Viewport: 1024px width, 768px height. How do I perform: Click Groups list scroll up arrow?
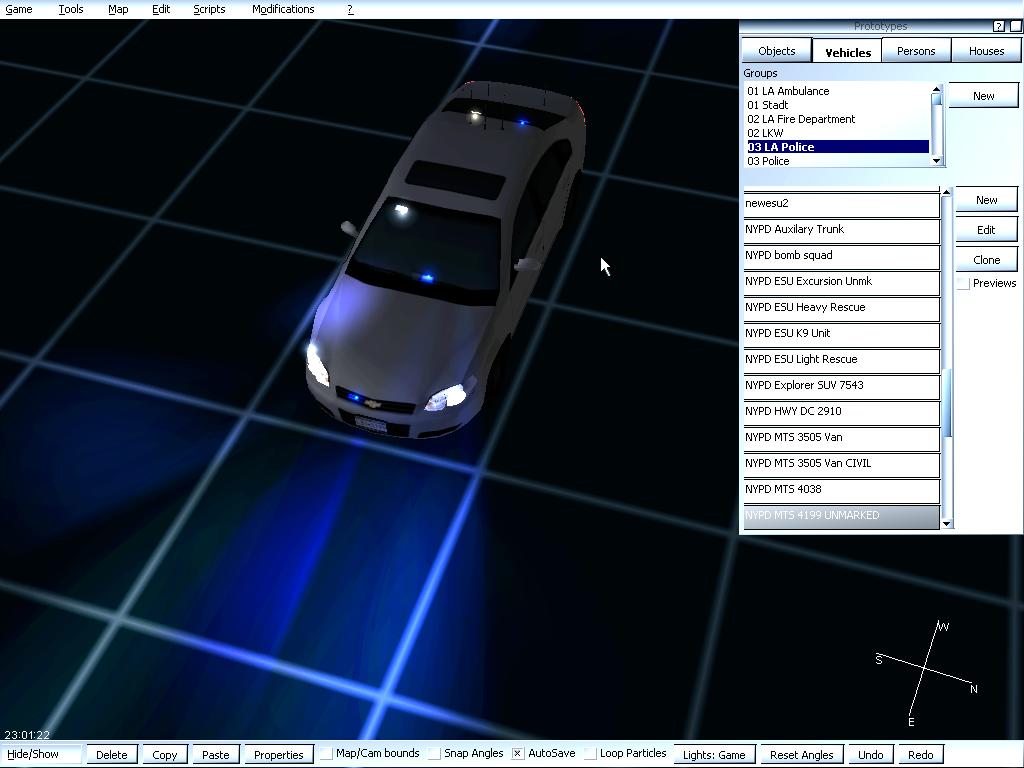pyautogui.click(x=936, y=89)
